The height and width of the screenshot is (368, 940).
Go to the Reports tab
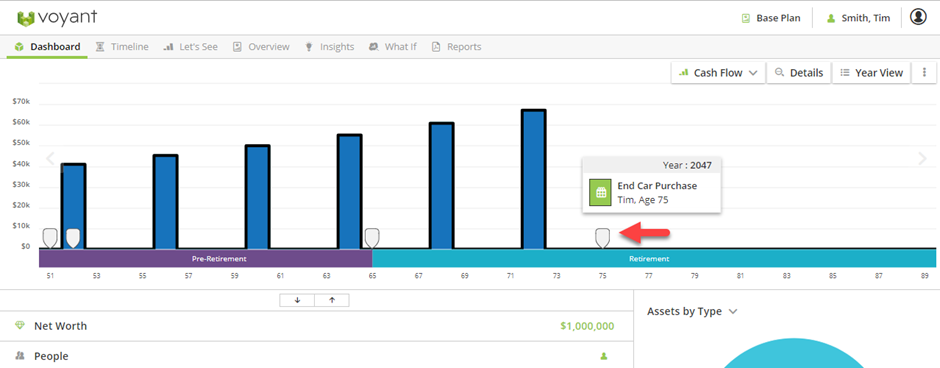click(x=457, y=47)
